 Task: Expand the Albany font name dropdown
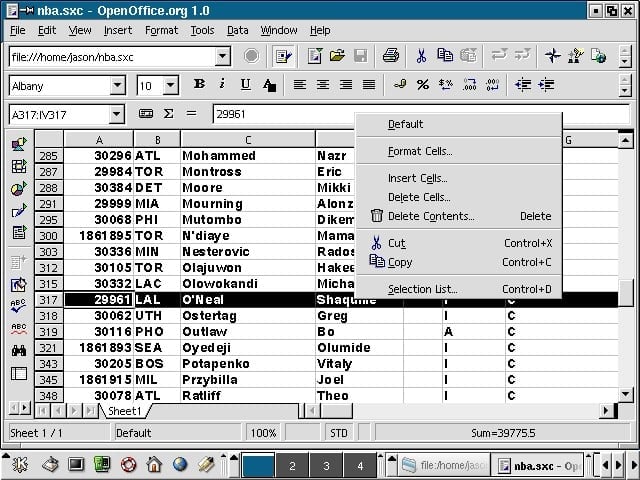point(118,85)
